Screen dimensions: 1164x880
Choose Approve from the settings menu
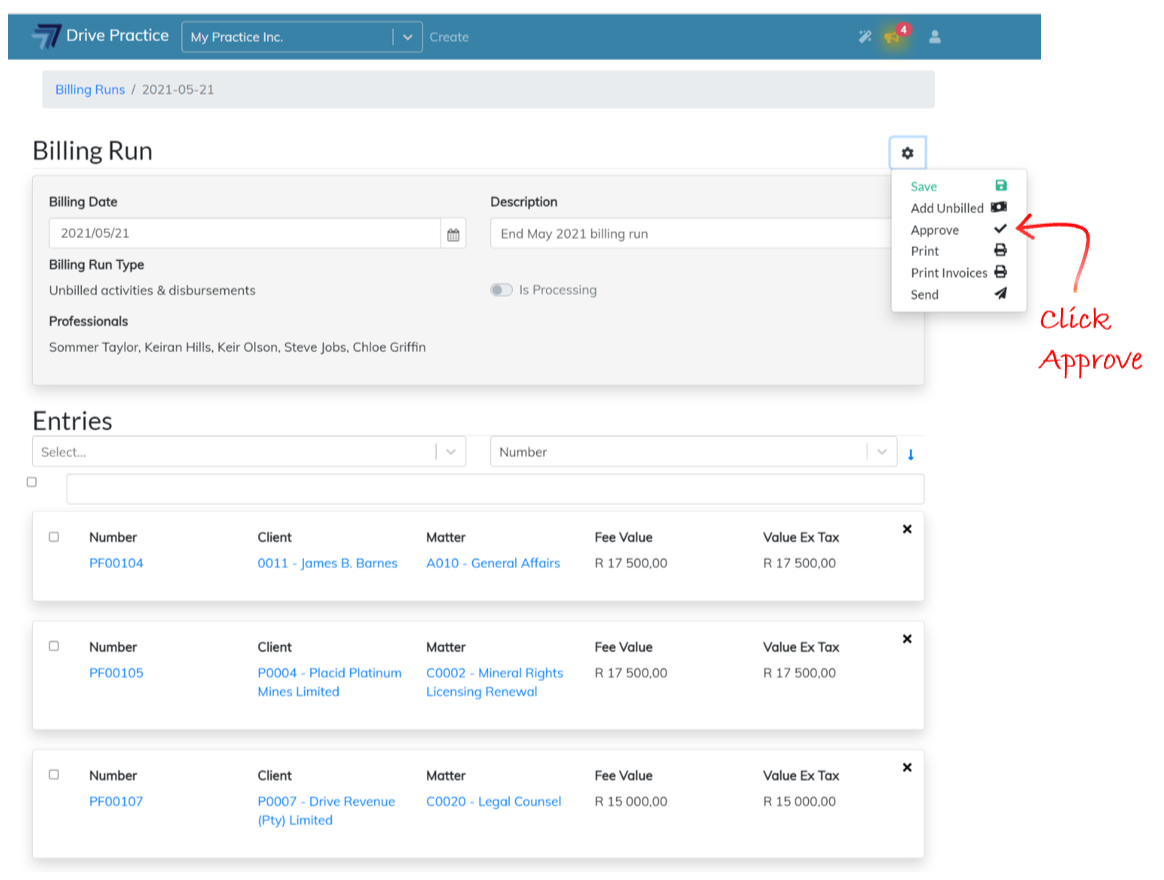click(935, 230)
